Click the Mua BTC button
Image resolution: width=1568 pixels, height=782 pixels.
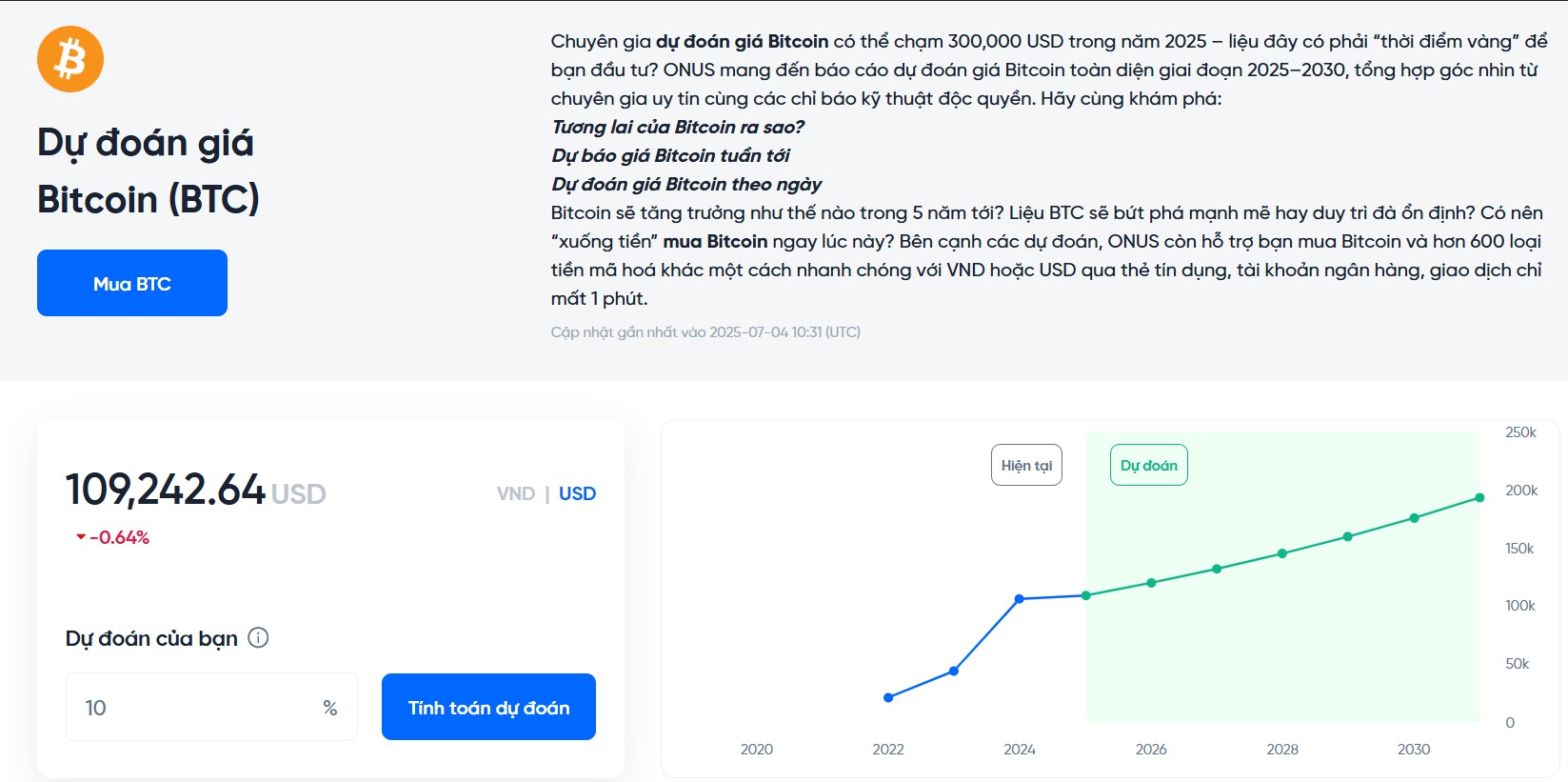(132, 283)
